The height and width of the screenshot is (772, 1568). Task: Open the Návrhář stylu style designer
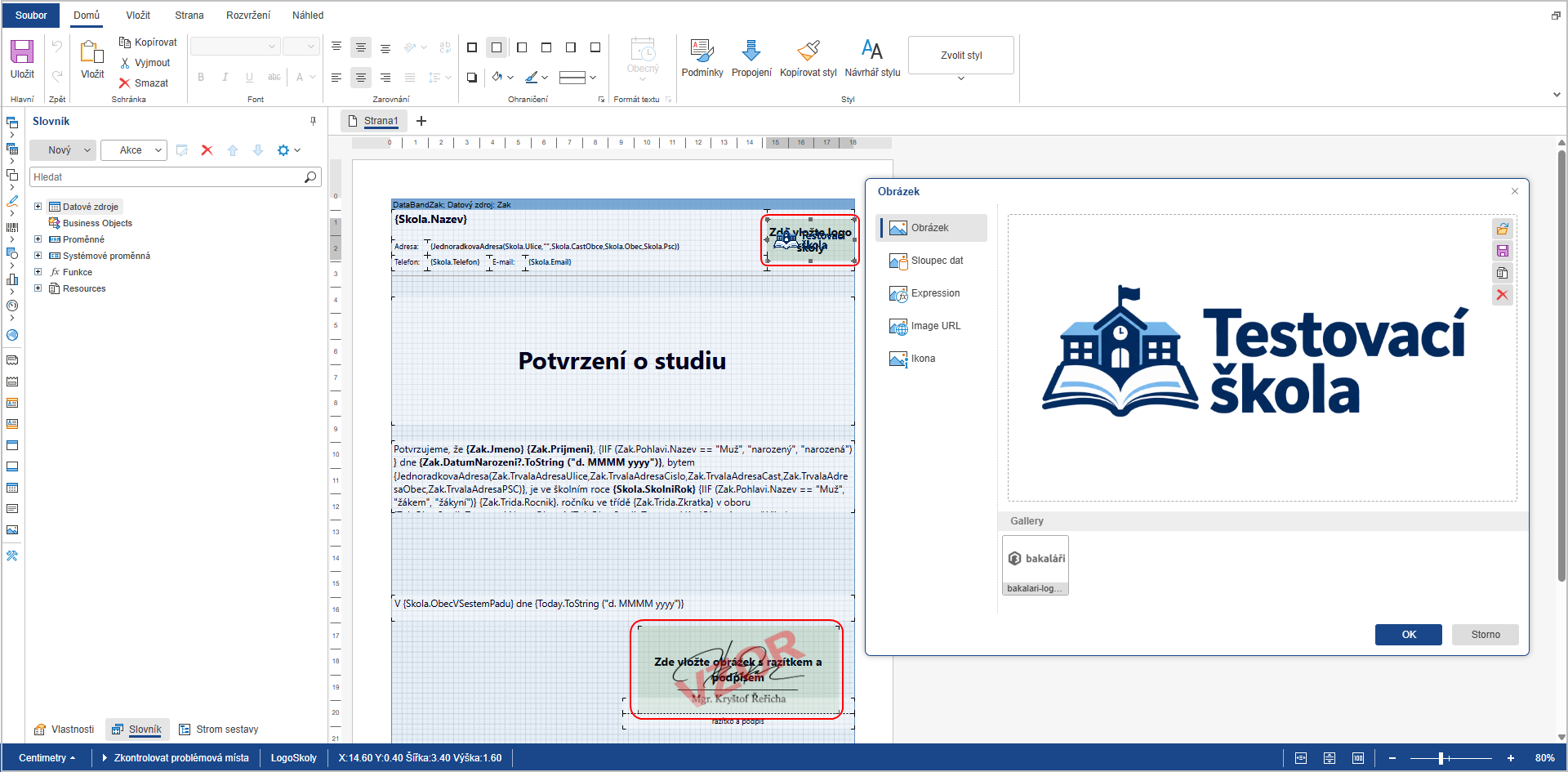(x=872, y=58)
